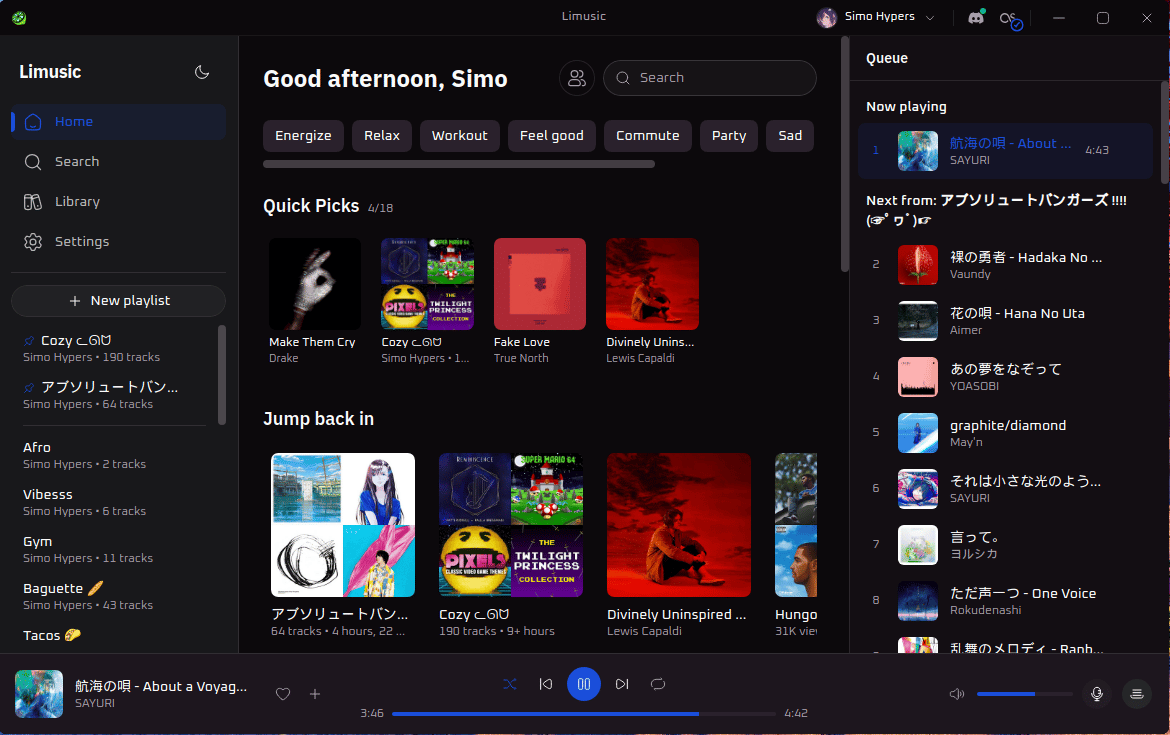Like the current track heart icon
1170x735 pixels.
click(x=283, y=694)
